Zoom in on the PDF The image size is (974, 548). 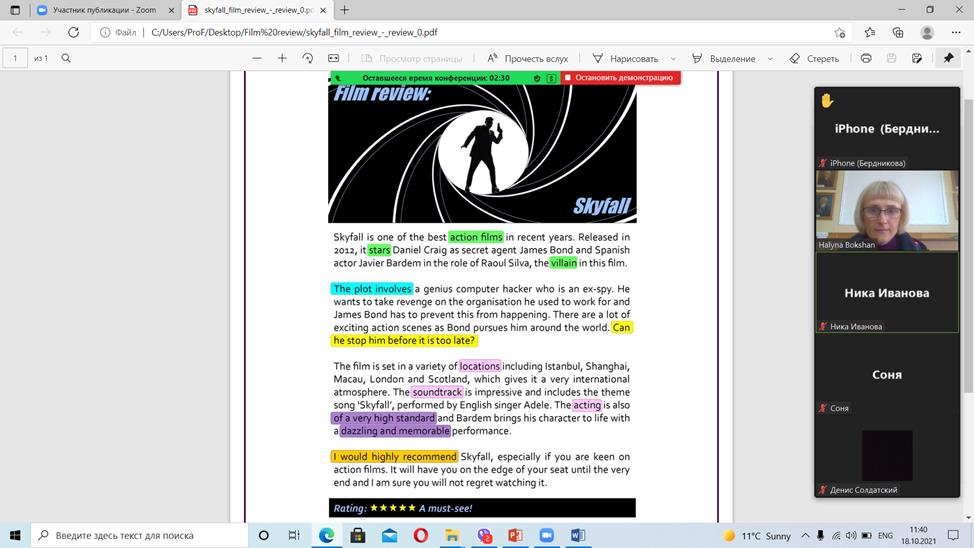coord(282,58)
